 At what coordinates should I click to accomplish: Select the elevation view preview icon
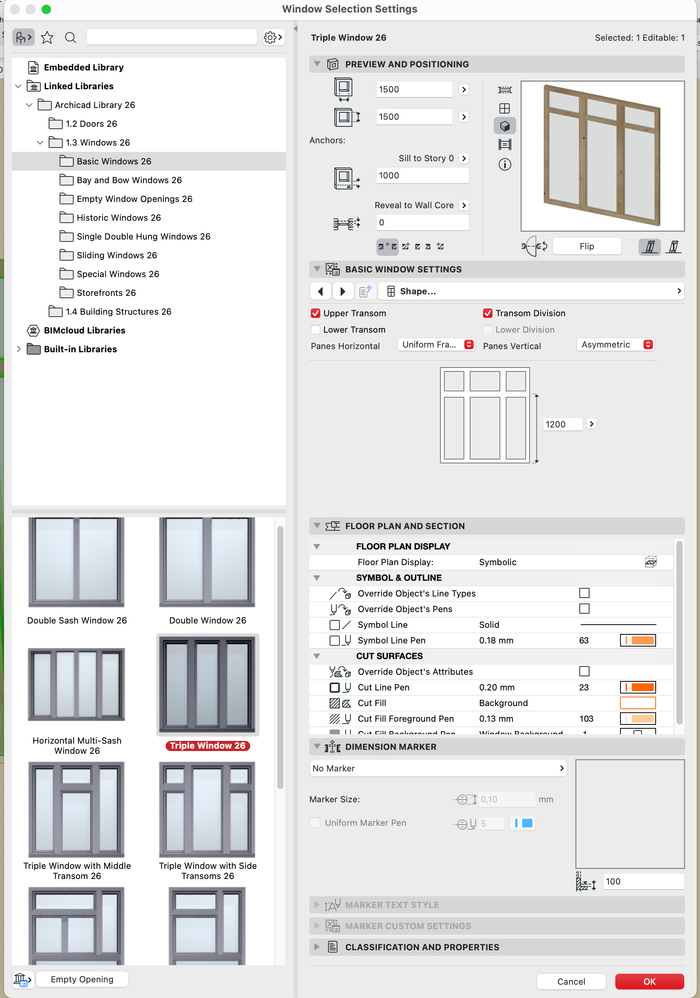point(505,108)
